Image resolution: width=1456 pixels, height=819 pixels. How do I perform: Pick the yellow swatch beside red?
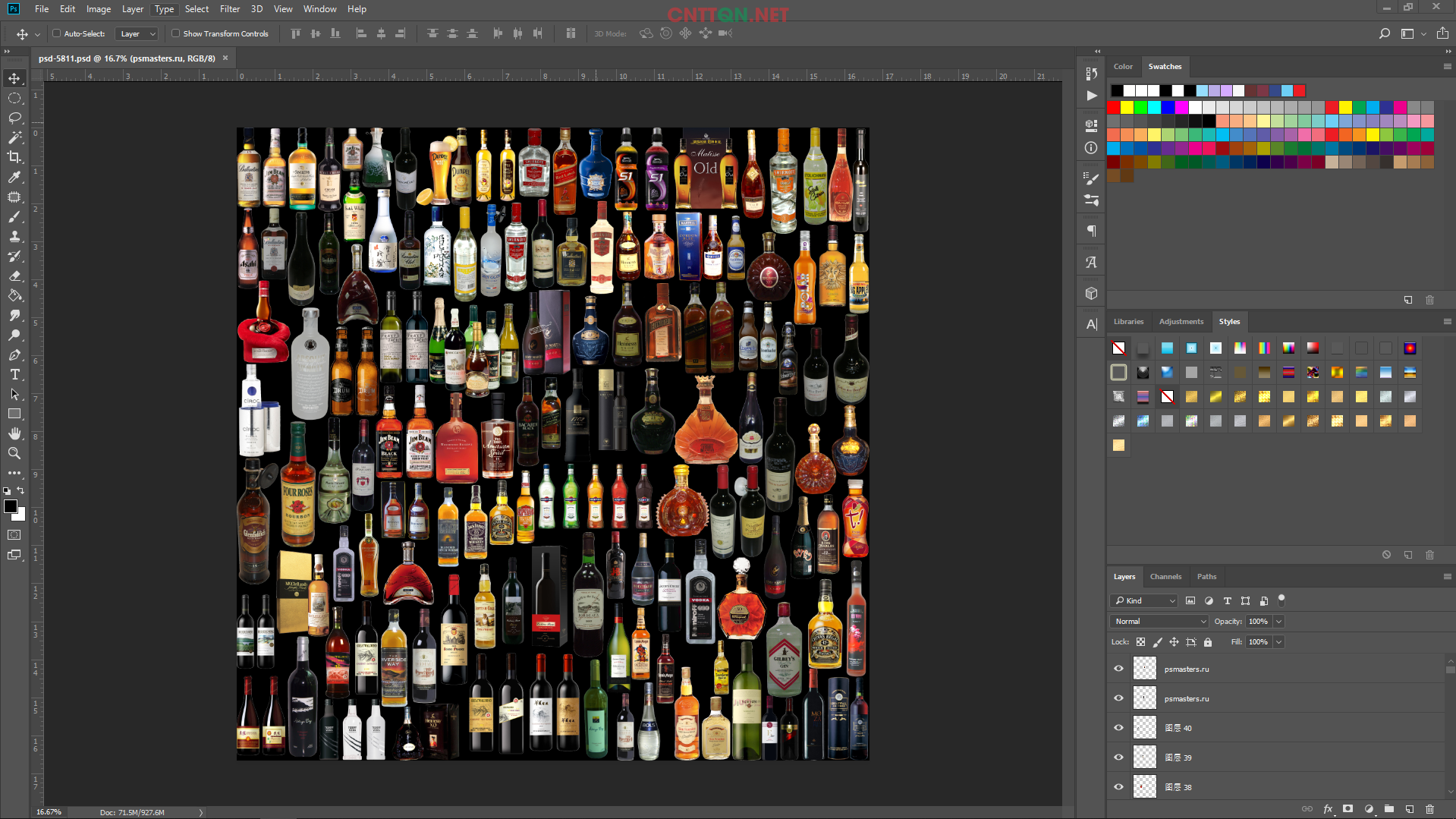coord(1127,107)
